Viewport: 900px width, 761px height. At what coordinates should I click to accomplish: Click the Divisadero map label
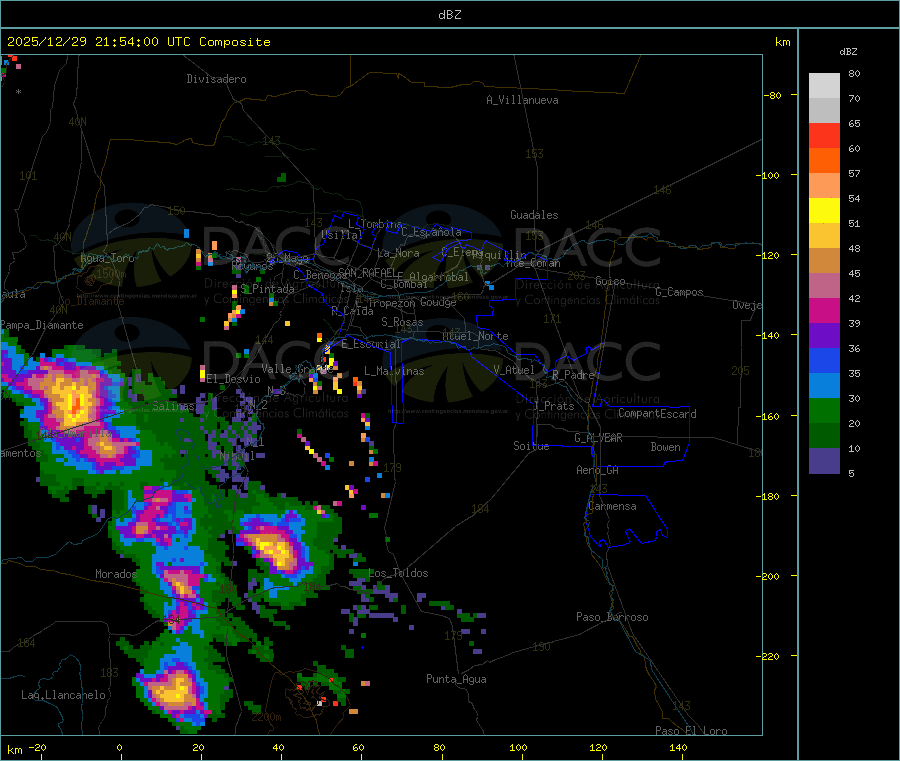tap(216, 79)
